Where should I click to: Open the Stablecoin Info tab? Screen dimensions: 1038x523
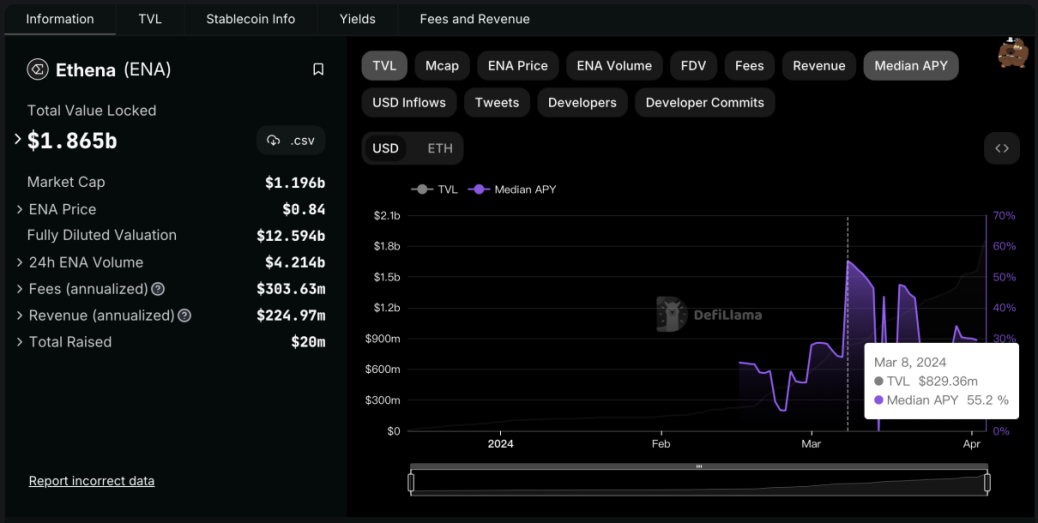251,19
